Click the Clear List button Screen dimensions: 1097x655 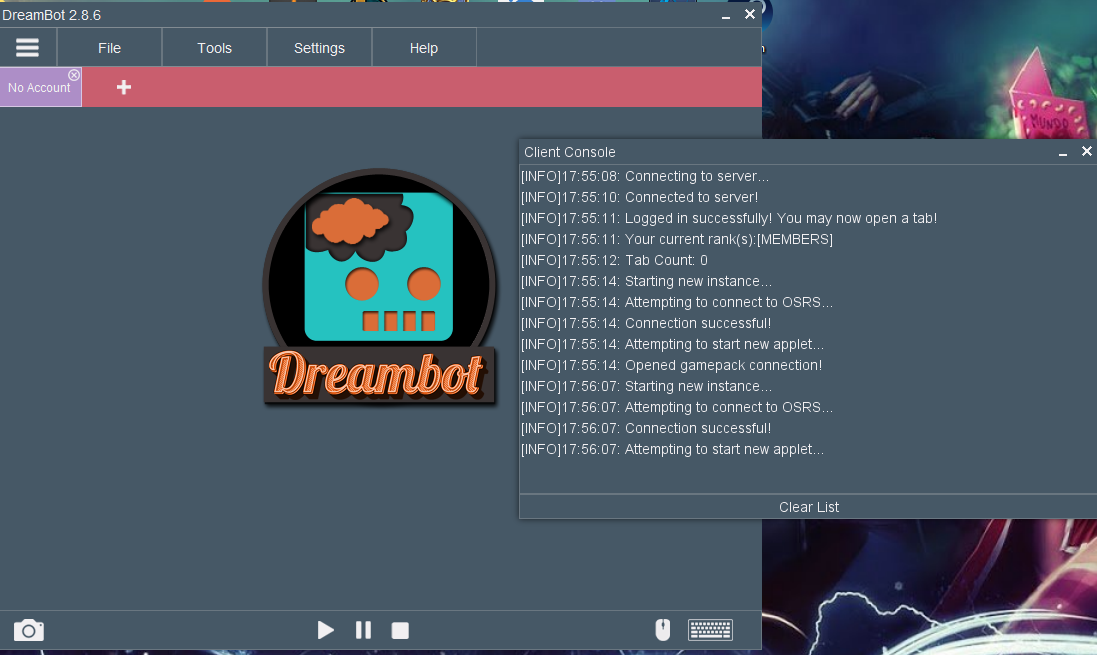pyautogui.click(x=809, y=507)
